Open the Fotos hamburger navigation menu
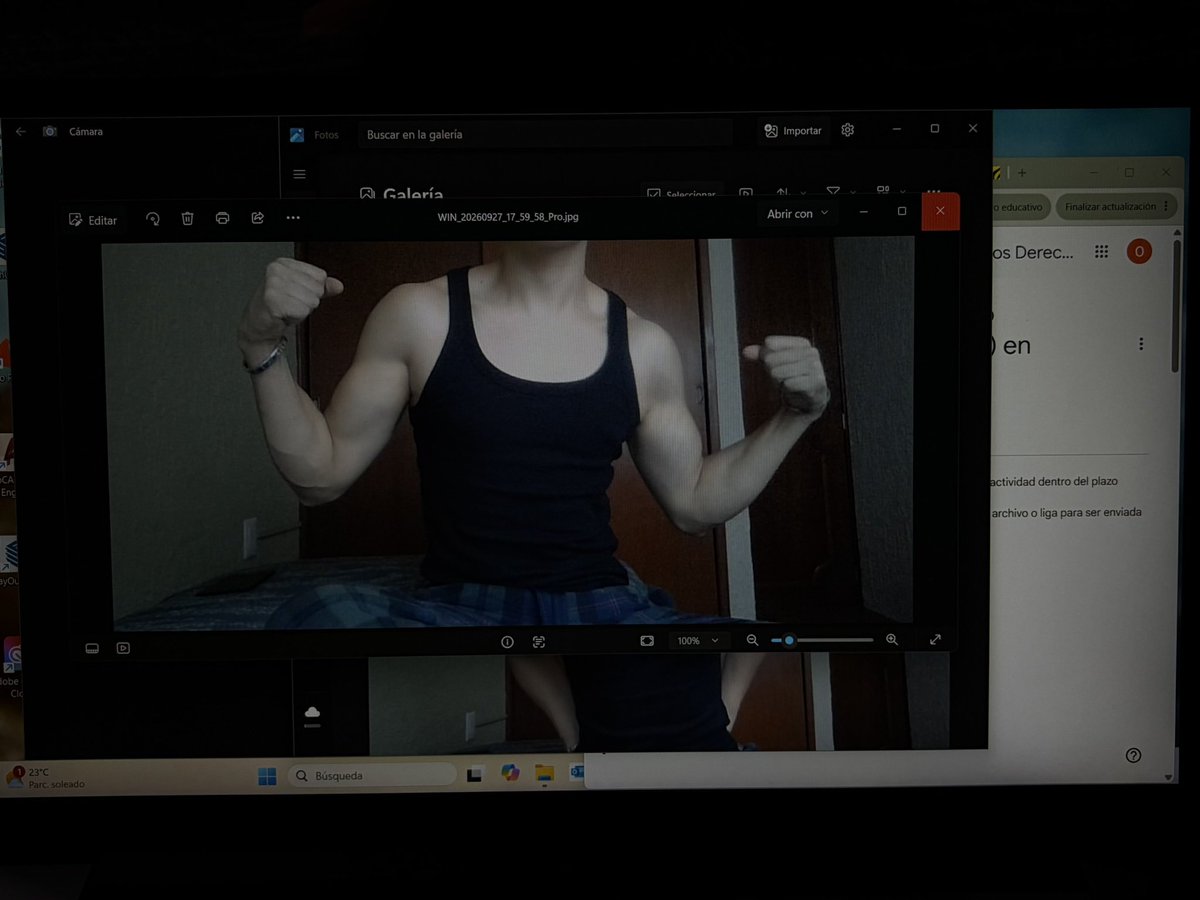This screenshot has height=900, width=1200. (x=299, y=174)
